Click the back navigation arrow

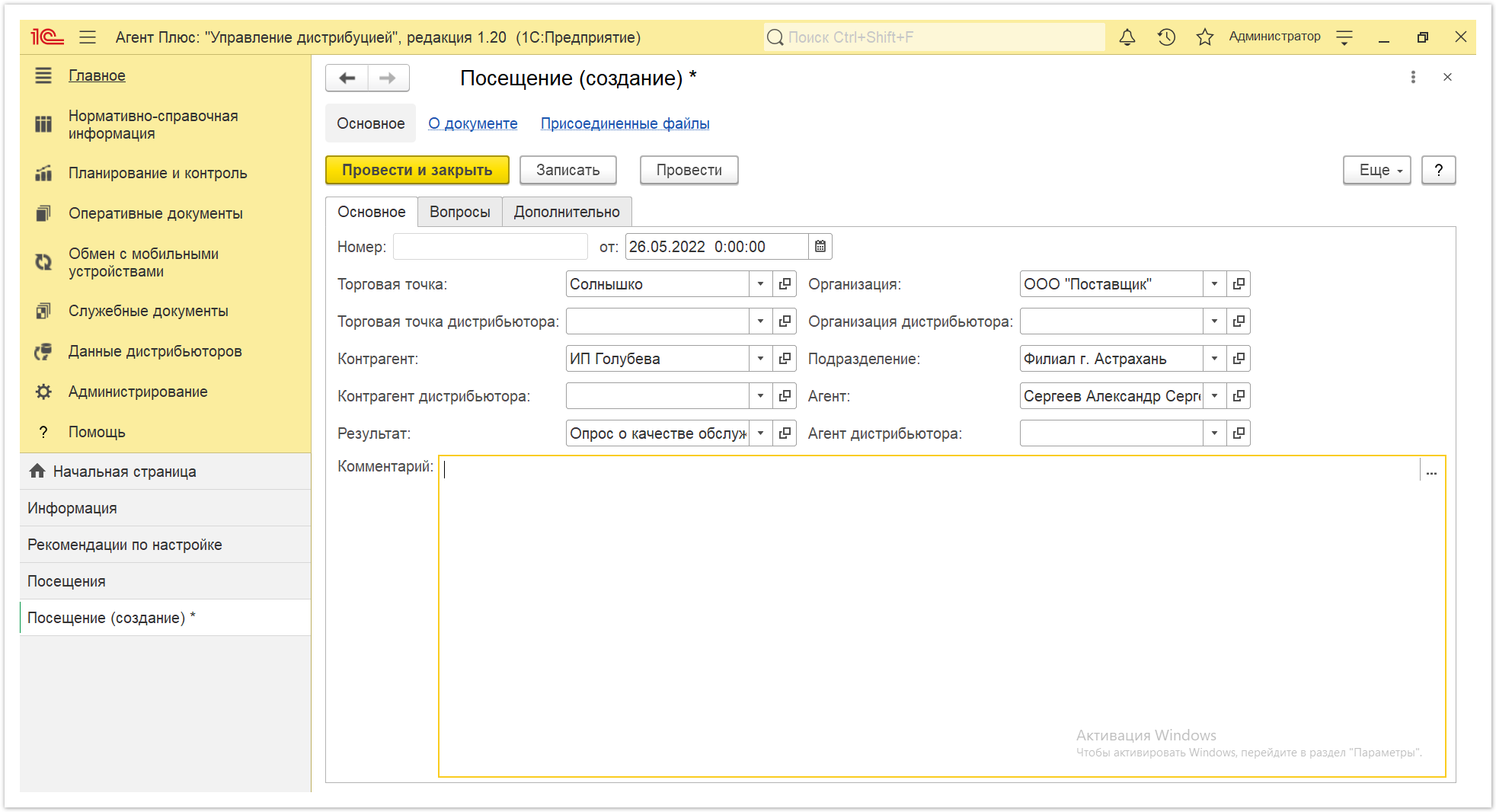tap(347, 78)
